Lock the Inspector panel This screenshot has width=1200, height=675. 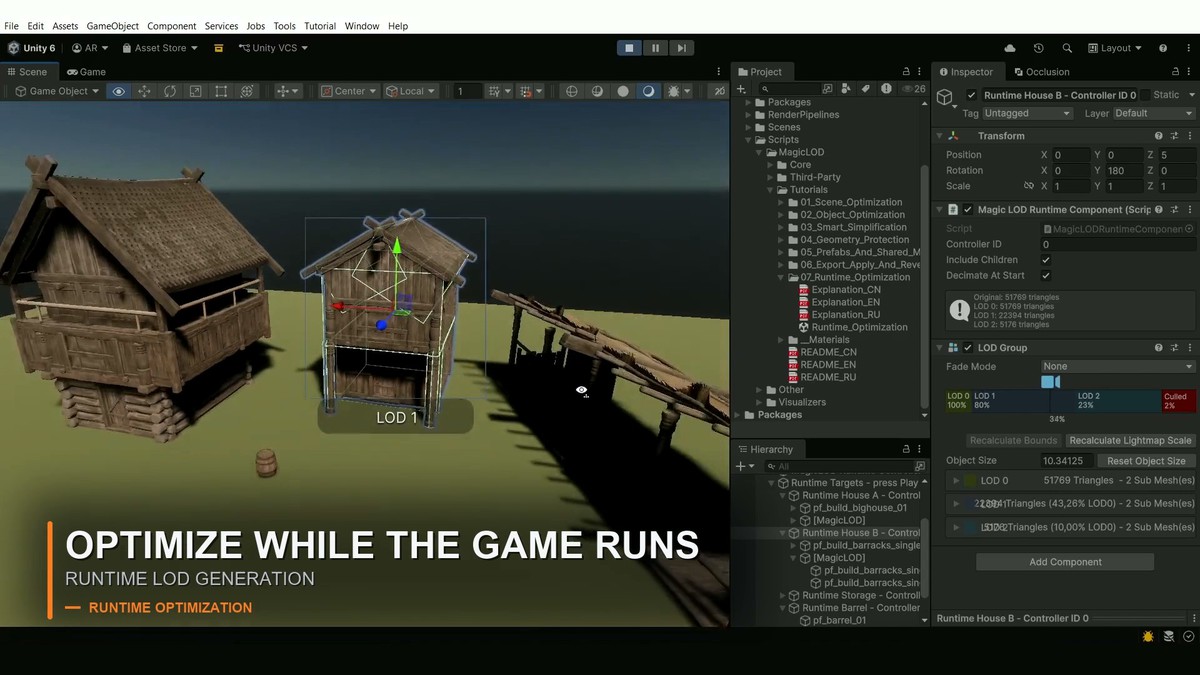pyautogui.click(x=1173, y=72)
